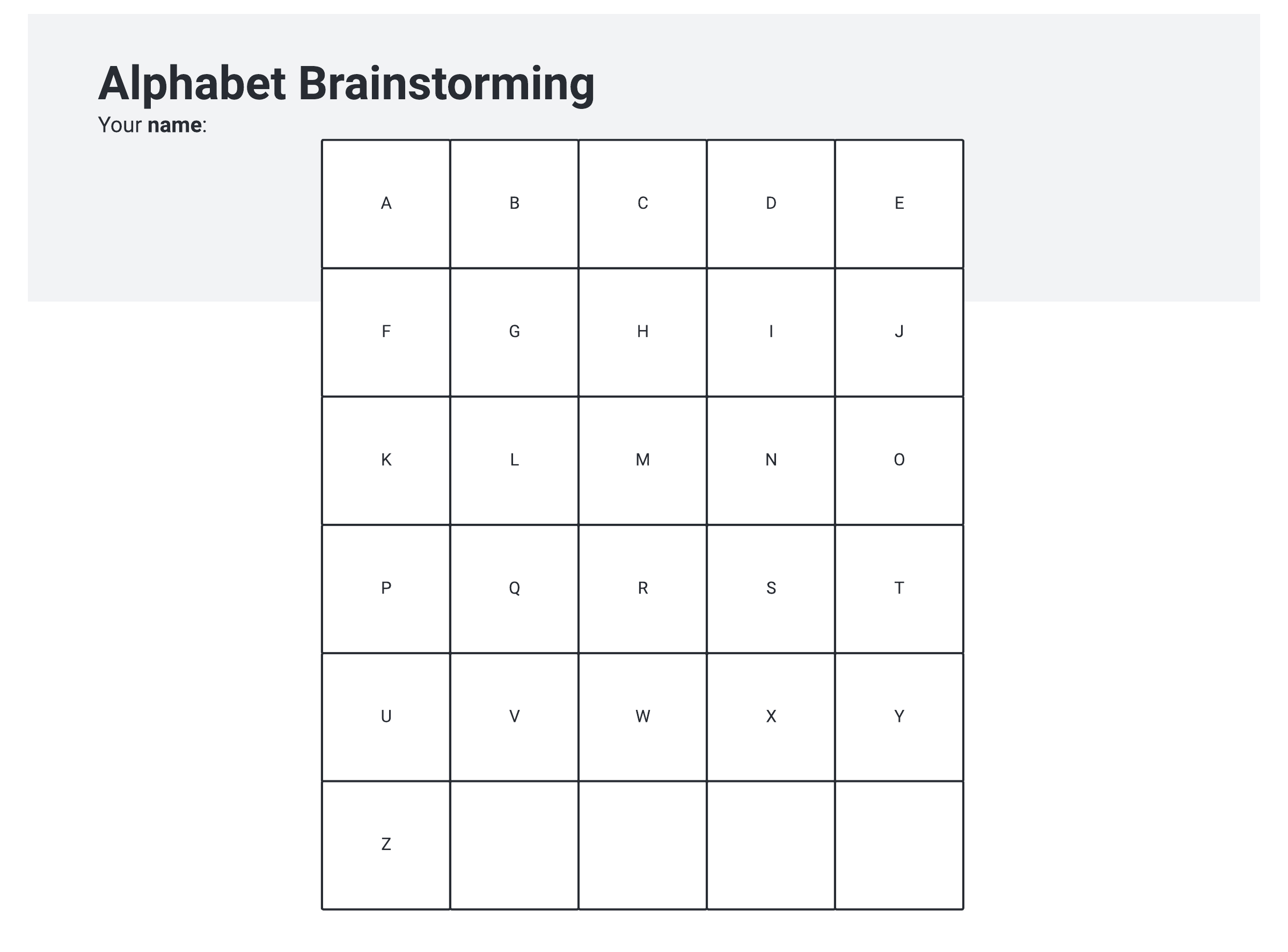
Task: Pick the W grid cell
Action: 642,717
